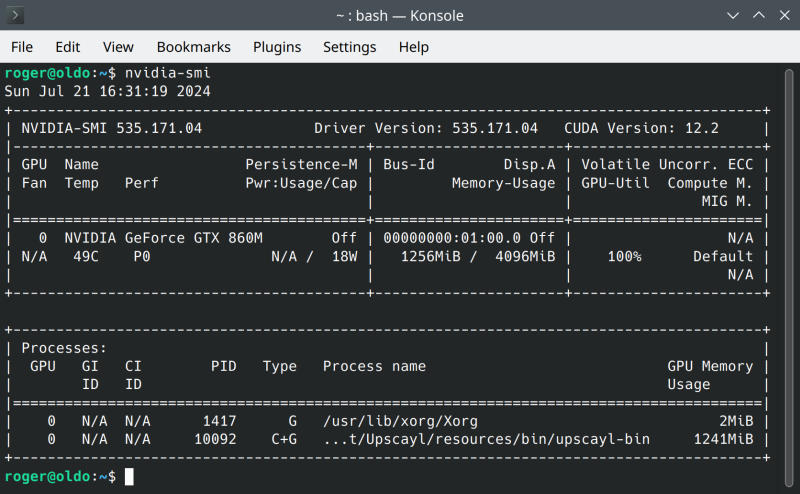This screenshot has height=494, width=800.
Task: Minimize the Konsole window
Action: pyautogui.click(x=732, y=16)
